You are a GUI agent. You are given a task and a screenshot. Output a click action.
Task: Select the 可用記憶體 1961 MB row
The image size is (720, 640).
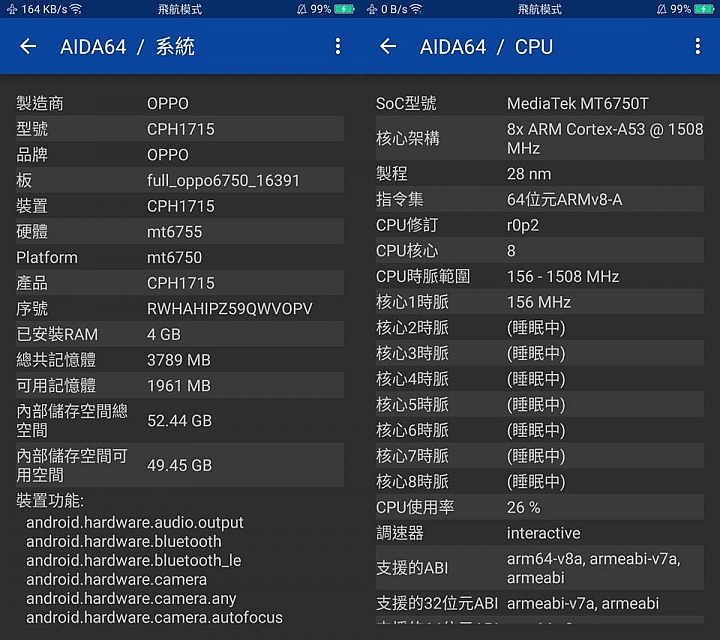pyautogui.click(x=180, y=386)
